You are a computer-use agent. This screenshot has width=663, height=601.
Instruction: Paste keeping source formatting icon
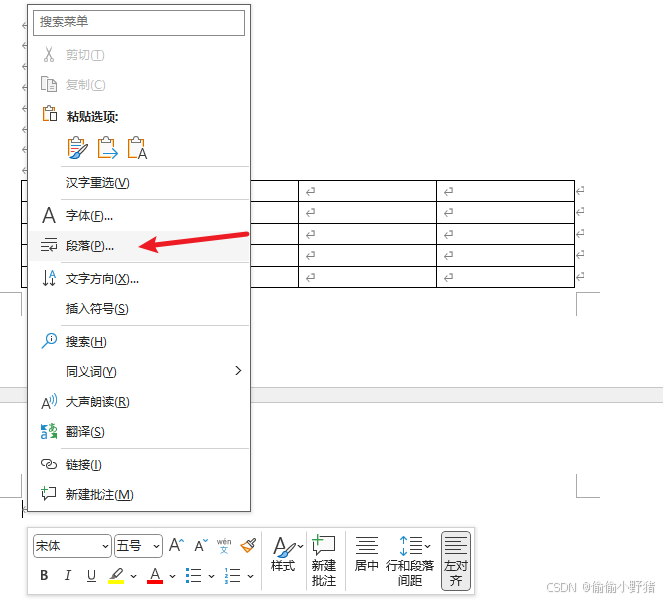[78, 148]
